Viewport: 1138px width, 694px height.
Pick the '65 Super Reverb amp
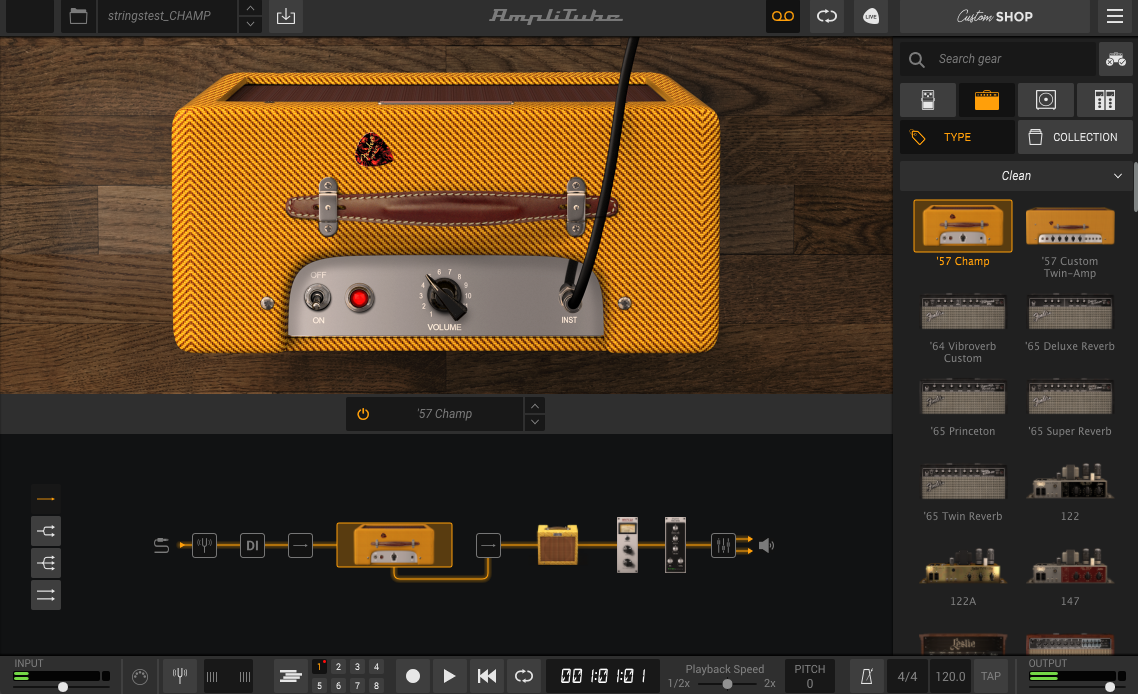pos(1070,397)
